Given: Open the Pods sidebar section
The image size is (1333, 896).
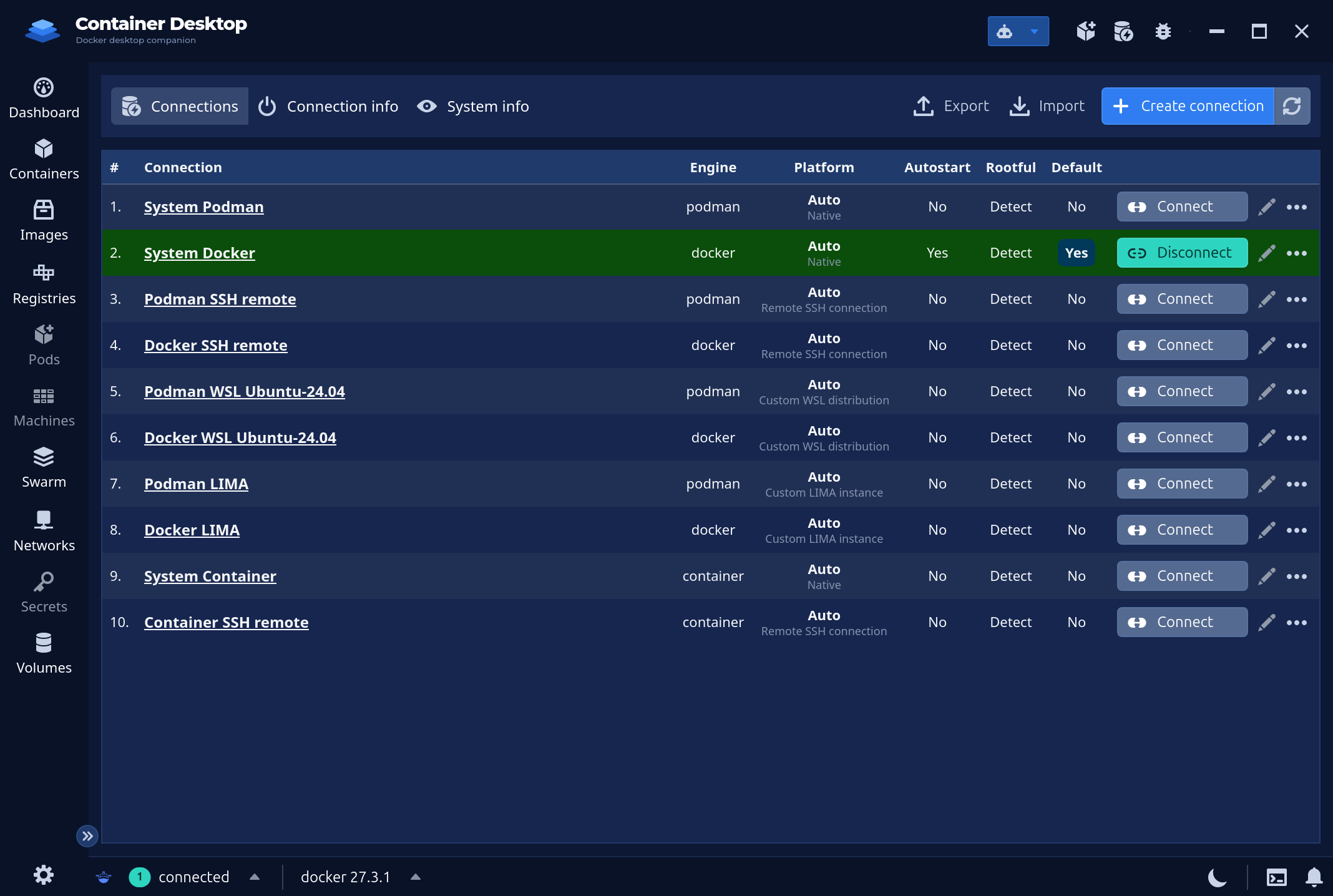Looking at the screenshot, I should [44, 345].
